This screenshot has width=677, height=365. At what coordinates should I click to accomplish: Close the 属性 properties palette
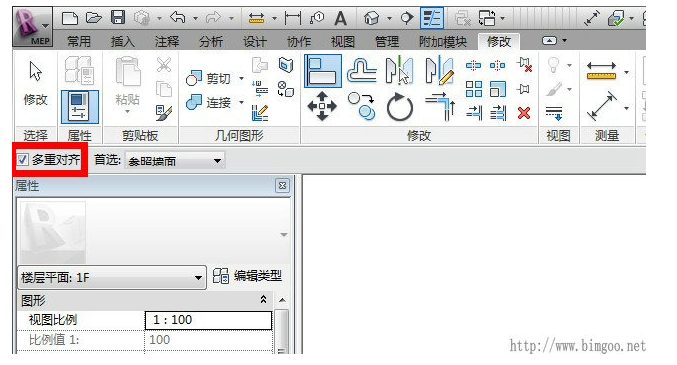(x=282, y=186)
